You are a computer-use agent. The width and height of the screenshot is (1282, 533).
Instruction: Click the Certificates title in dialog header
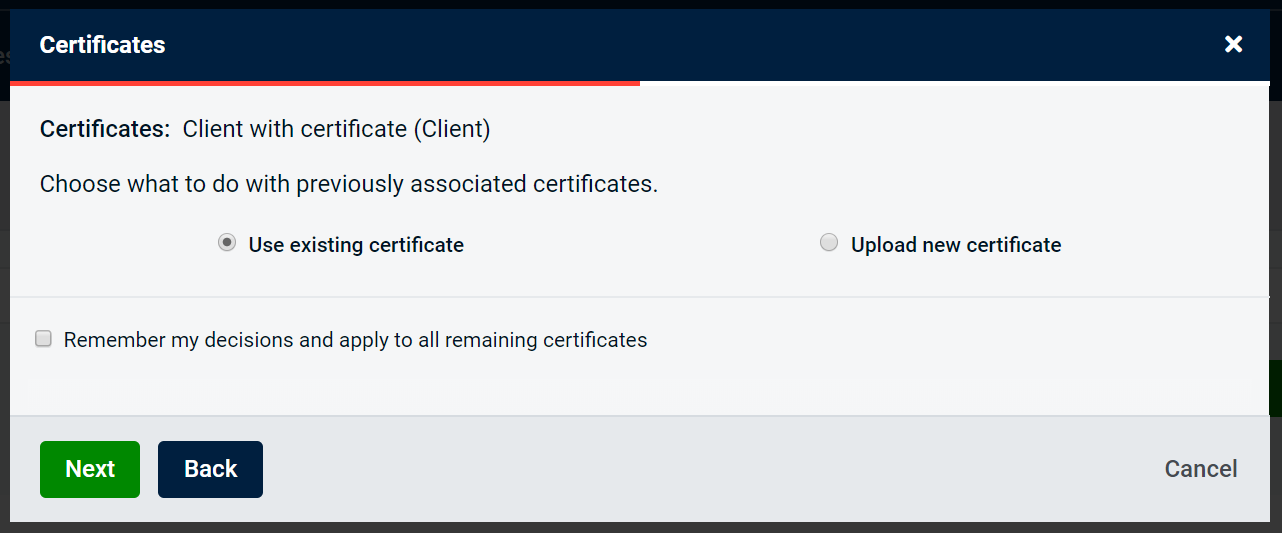point(102,45)
